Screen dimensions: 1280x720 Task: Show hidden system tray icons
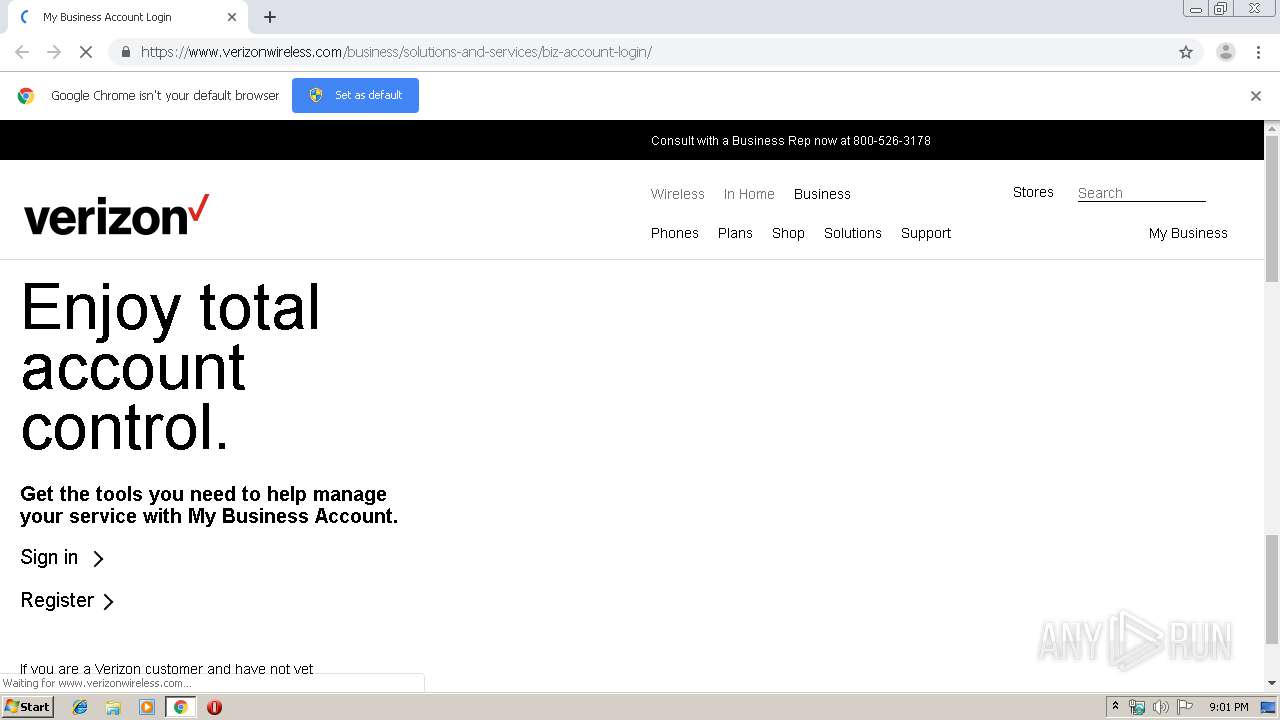pyautogui.click(x=1115, y=707)
